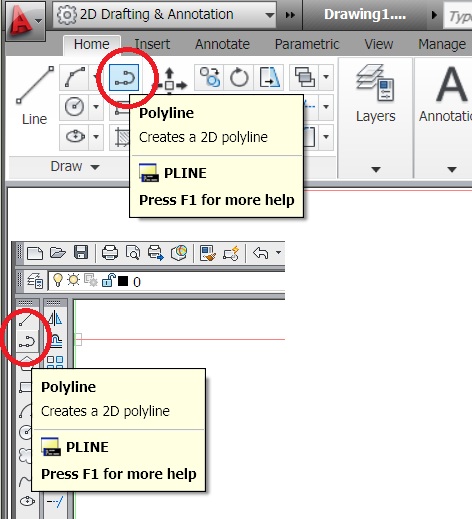472x519 pixels.
Task: Click the overlapping-squares icon in the ribbon
Action: point(304,77)
